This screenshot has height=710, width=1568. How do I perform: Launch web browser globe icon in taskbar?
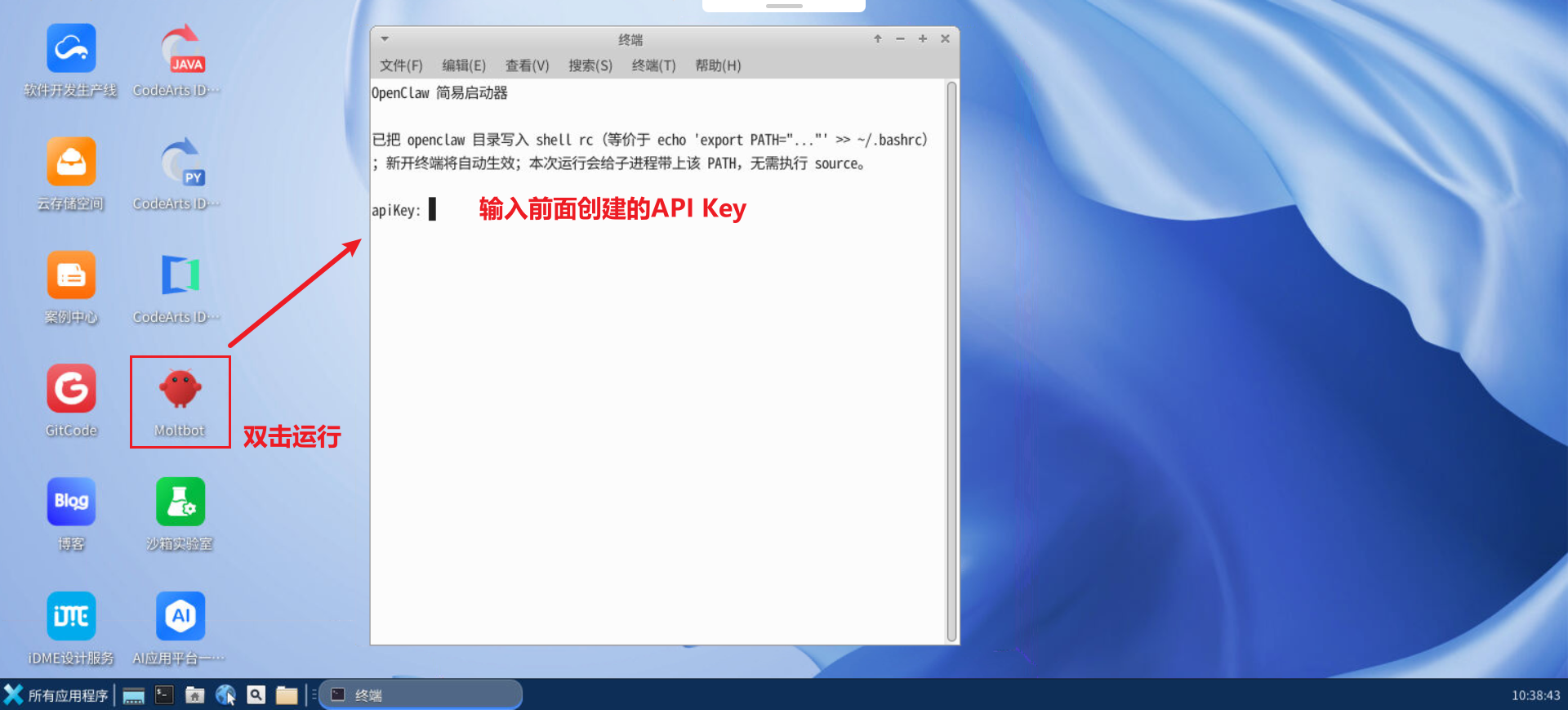[x=225, y=695]
